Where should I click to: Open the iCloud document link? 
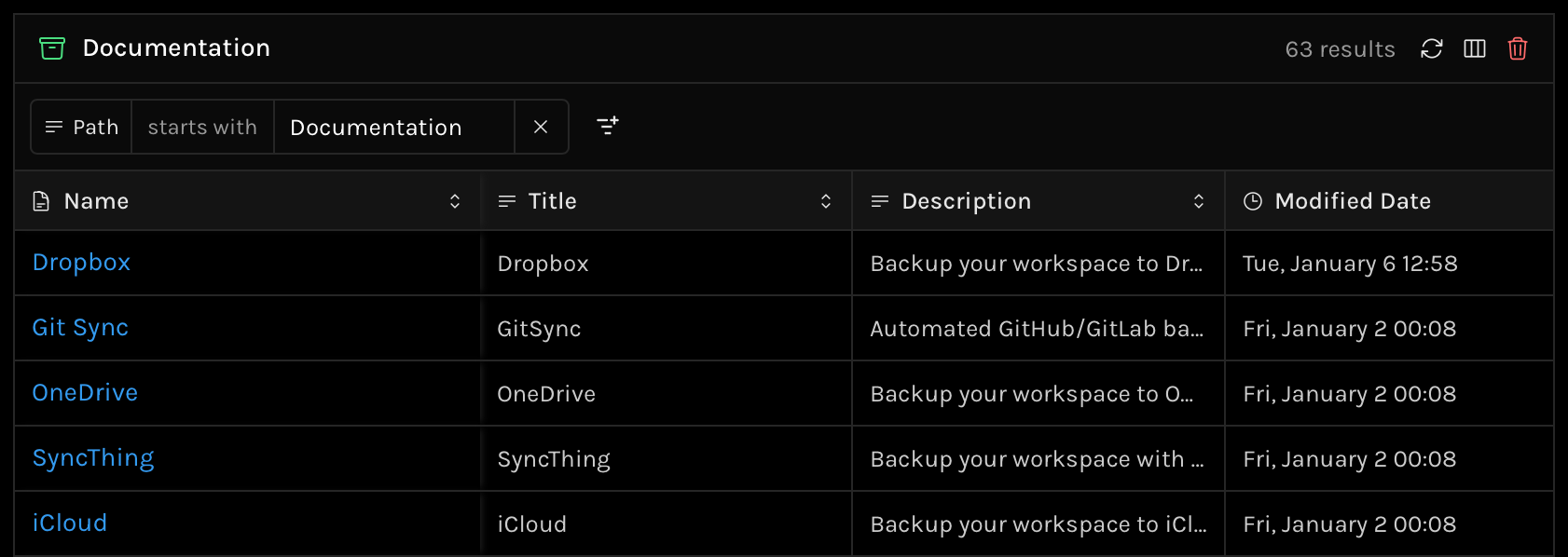(x=70, y=523)
